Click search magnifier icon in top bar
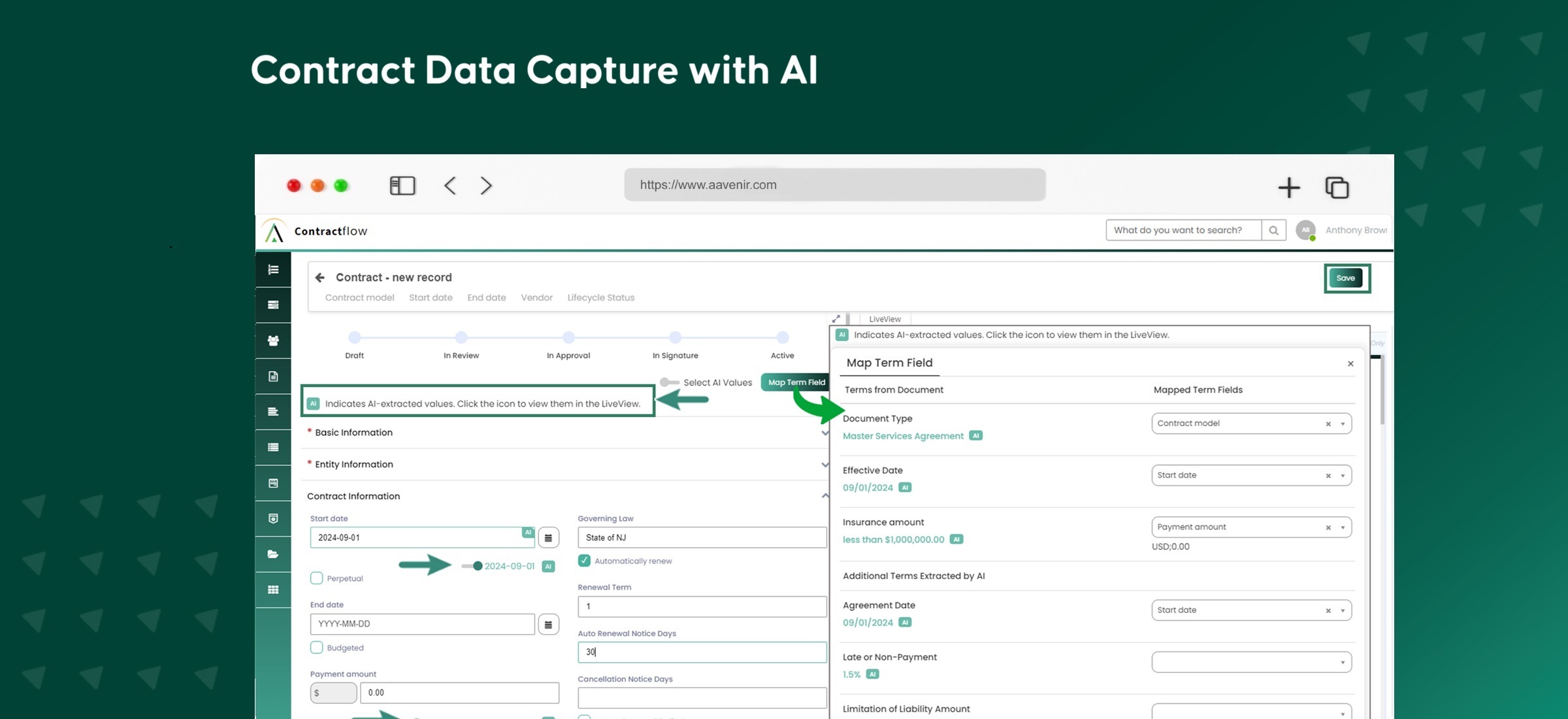This screenshot has width=1568, height=719. [1273, 230]
